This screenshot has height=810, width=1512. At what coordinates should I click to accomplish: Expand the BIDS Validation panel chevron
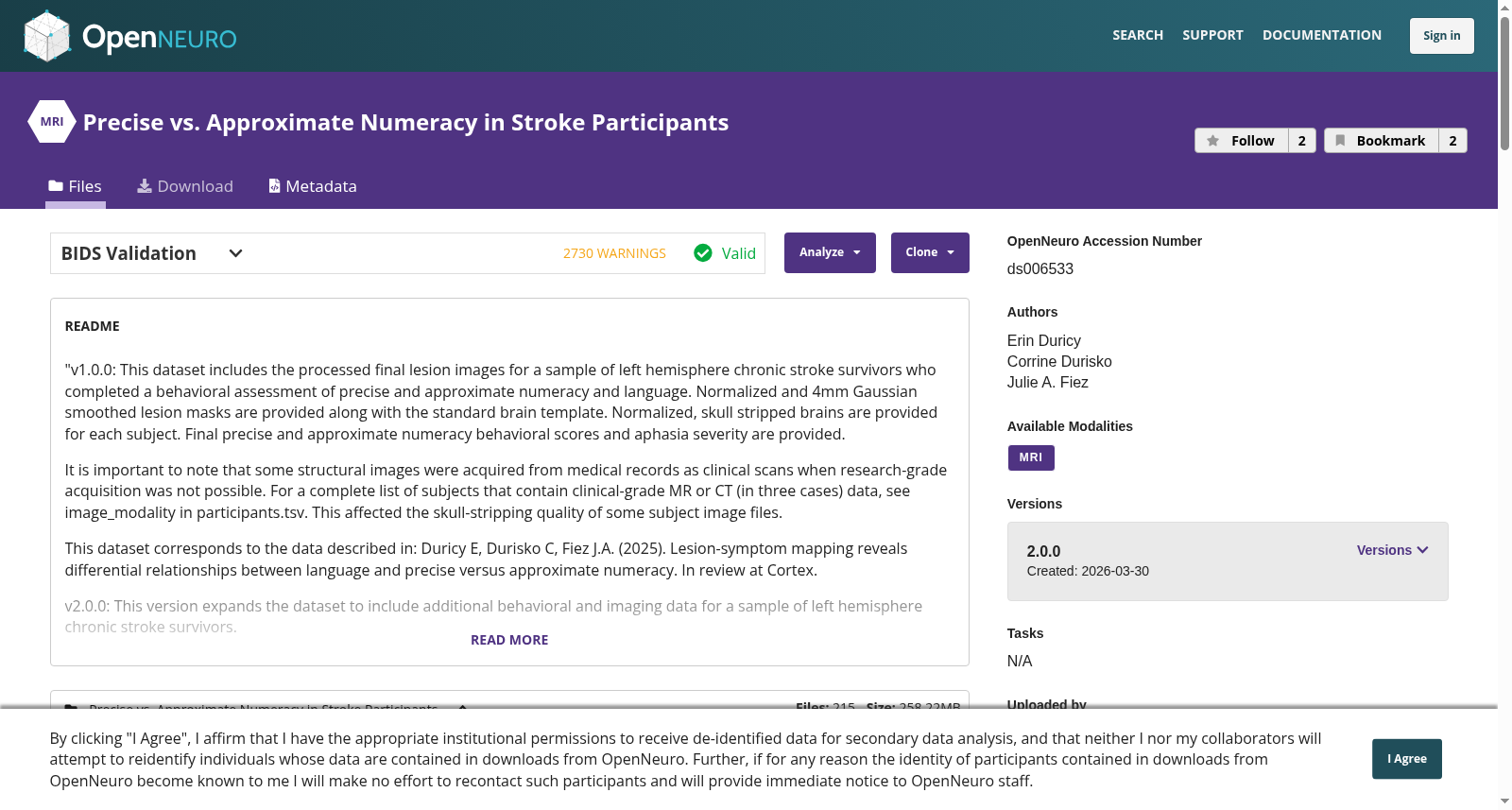pyautogui.click(x=236, y=253)
